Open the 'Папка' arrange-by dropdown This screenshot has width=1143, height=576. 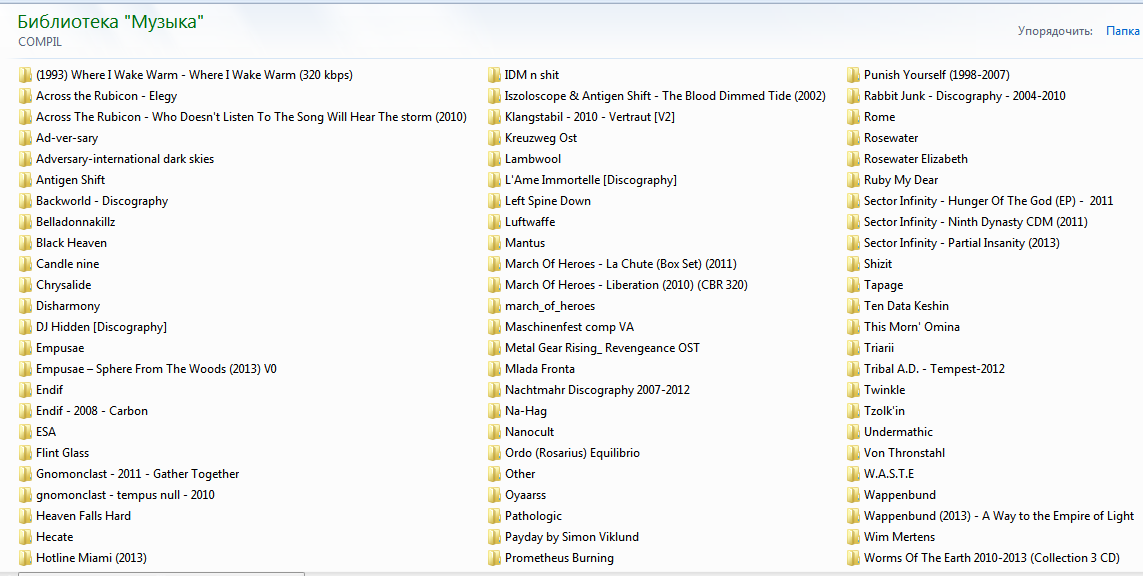[1123, 31]
